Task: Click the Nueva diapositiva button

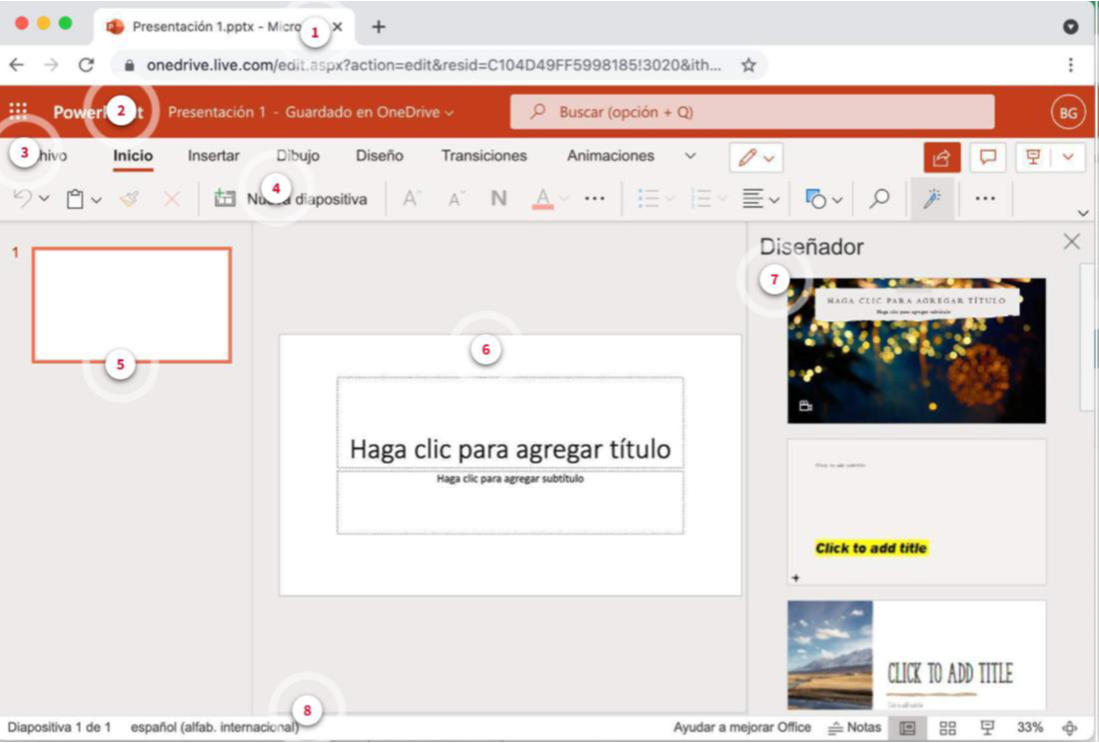Action: 291,199
